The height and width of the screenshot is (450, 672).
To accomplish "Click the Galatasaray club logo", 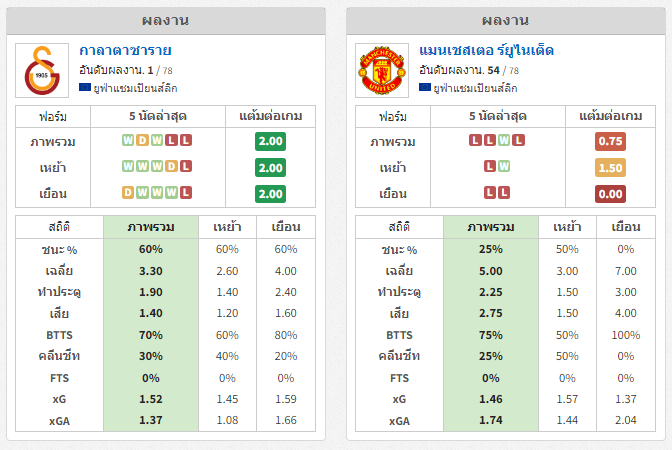I will click(x=42, y=70).
